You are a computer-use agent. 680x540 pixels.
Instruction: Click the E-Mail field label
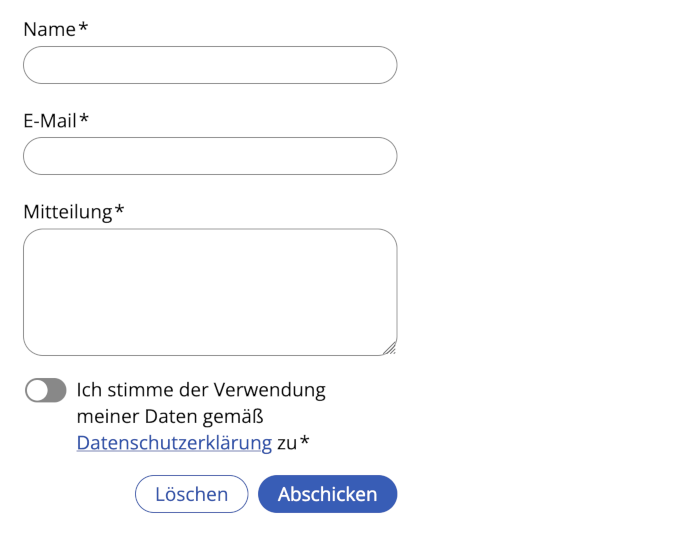[50, 121]
